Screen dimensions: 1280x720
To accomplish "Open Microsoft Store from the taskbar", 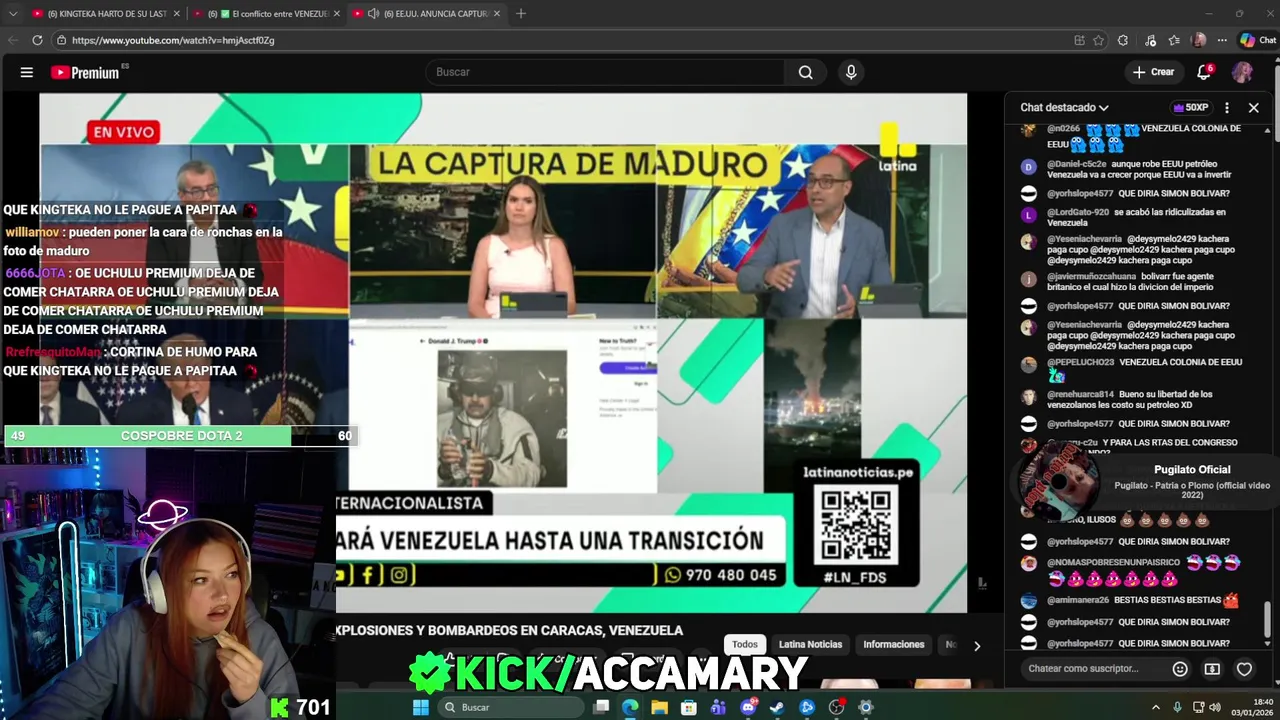I will (x=689, y=707).
